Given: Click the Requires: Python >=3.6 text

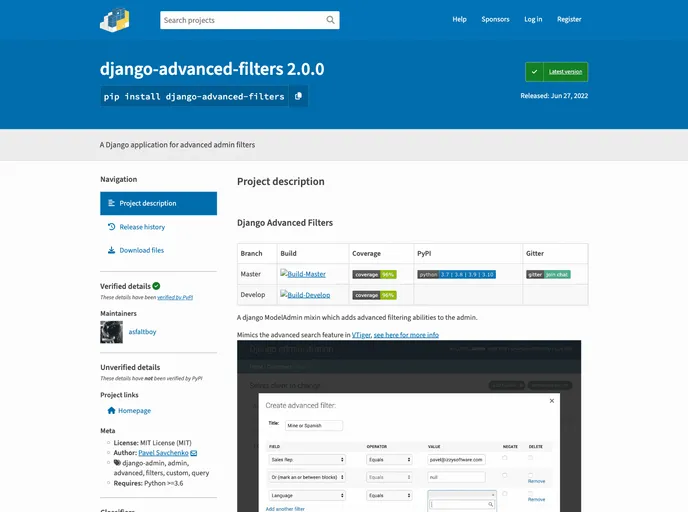Looking at the screenshot, I should tap(148, 483).
